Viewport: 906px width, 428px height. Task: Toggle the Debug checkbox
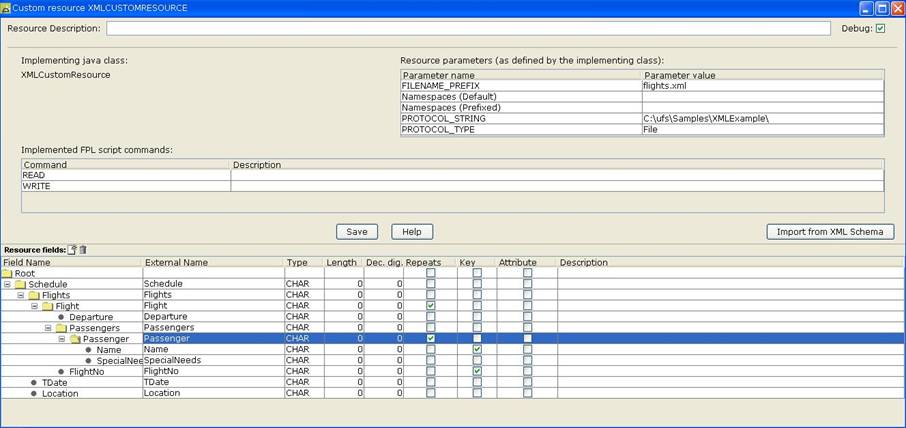pos(880,29)
